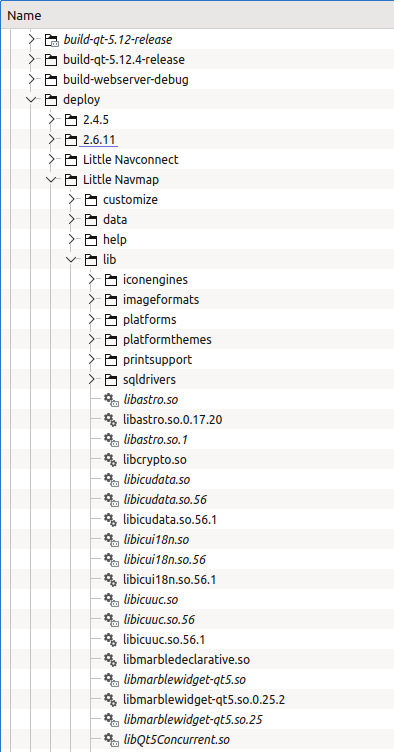Select the libmarblewidget-qt5.so file name
The height and width of the screenshot is (752, 394).
click(x=185, y=680)
